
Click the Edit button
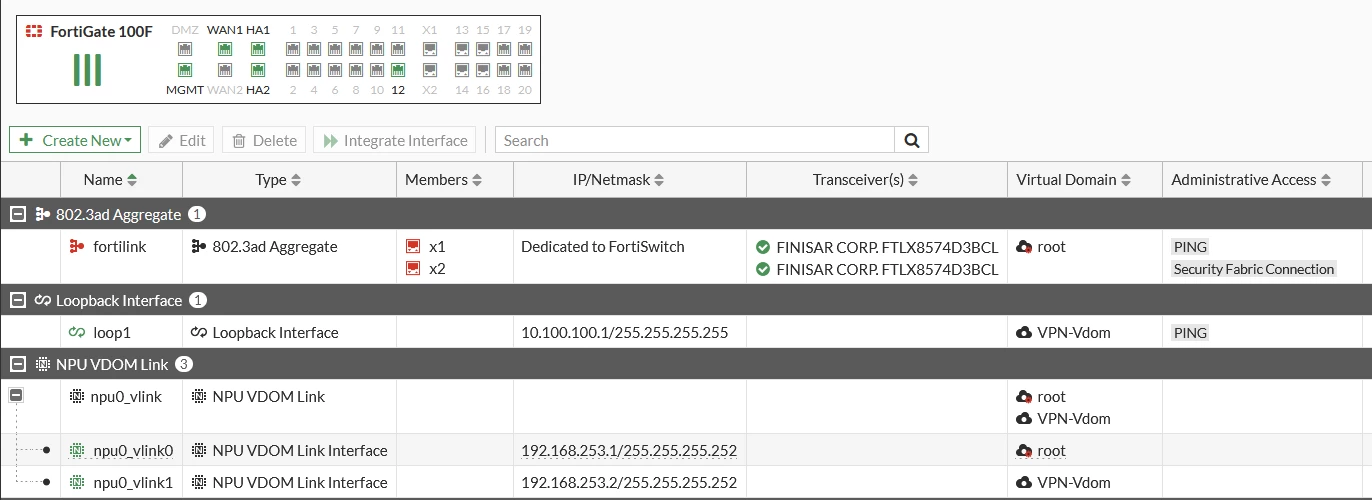(181, 140)
